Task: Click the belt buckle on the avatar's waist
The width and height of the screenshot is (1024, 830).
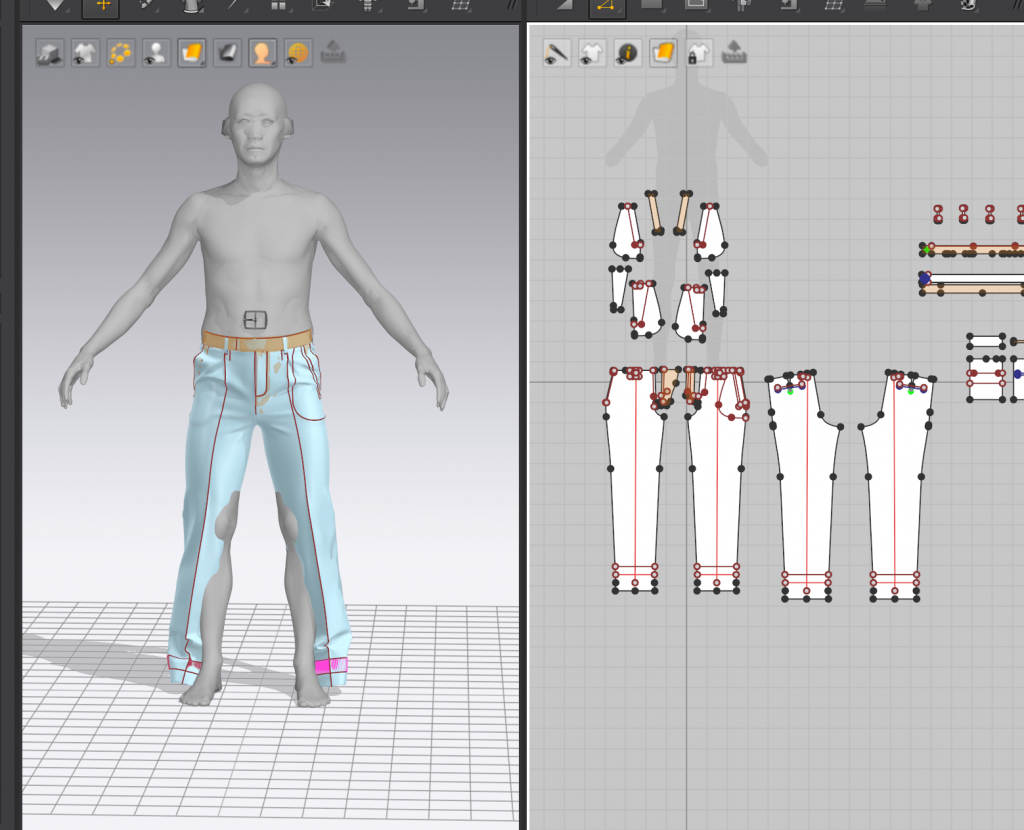Action: pyautogui.click(x=256, y=320)
